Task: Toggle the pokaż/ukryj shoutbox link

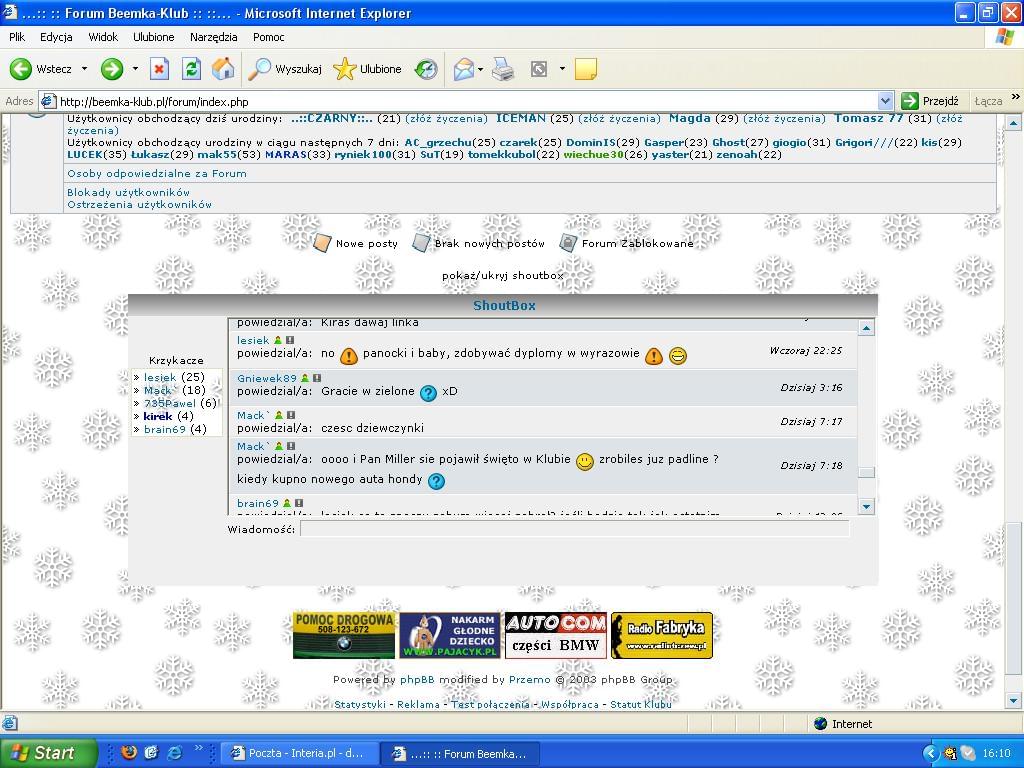Action: [503, 276]
